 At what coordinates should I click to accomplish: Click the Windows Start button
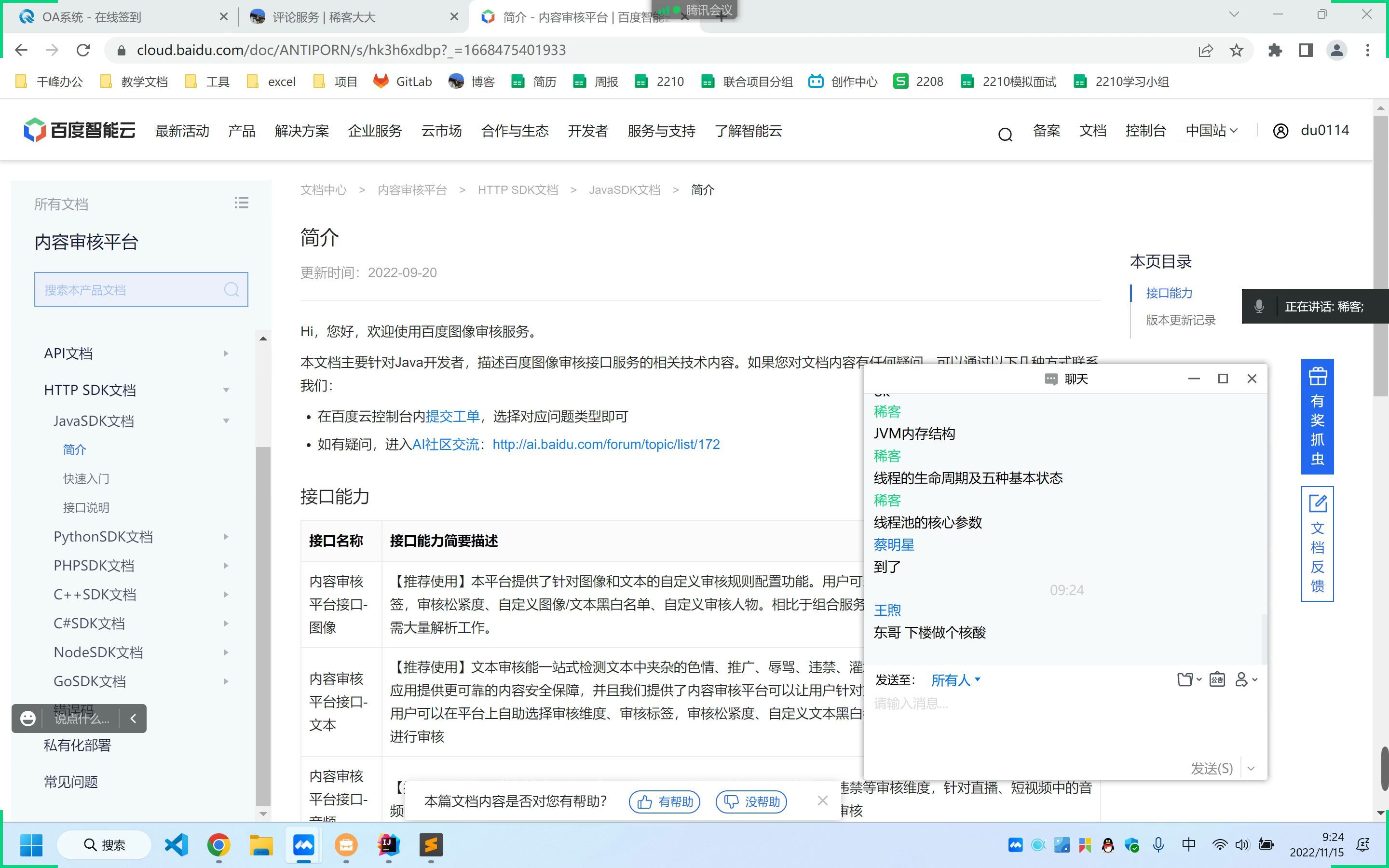pos(31,844)
